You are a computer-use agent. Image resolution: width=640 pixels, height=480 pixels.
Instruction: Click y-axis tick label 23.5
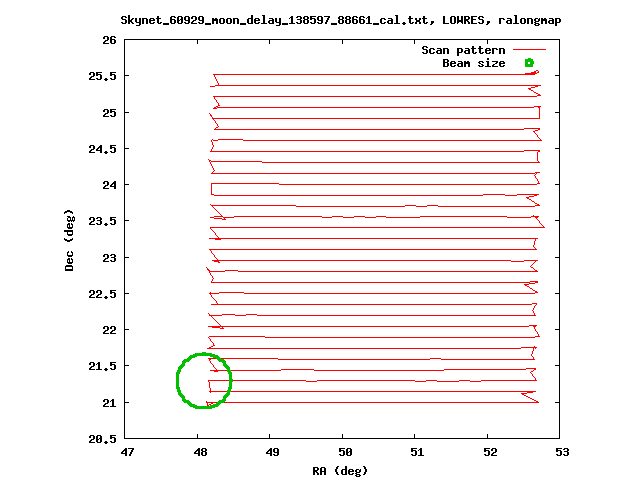tap(102, 221)
